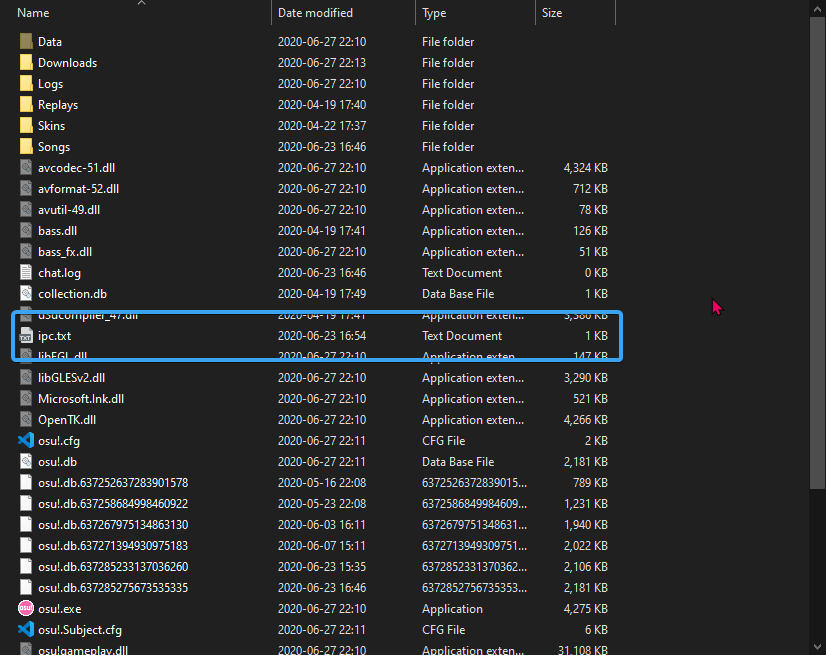
Task: Click the Text Document type of chat.log
Action: click(x=462, y=273)
